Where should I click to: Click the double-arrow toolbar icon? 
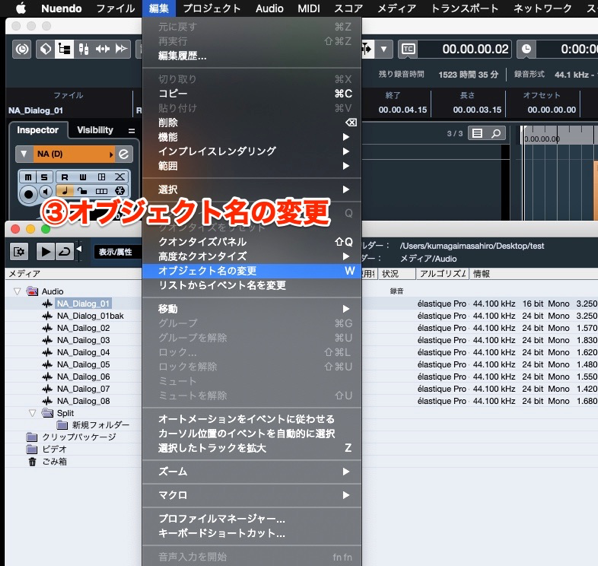pos(121,49)
